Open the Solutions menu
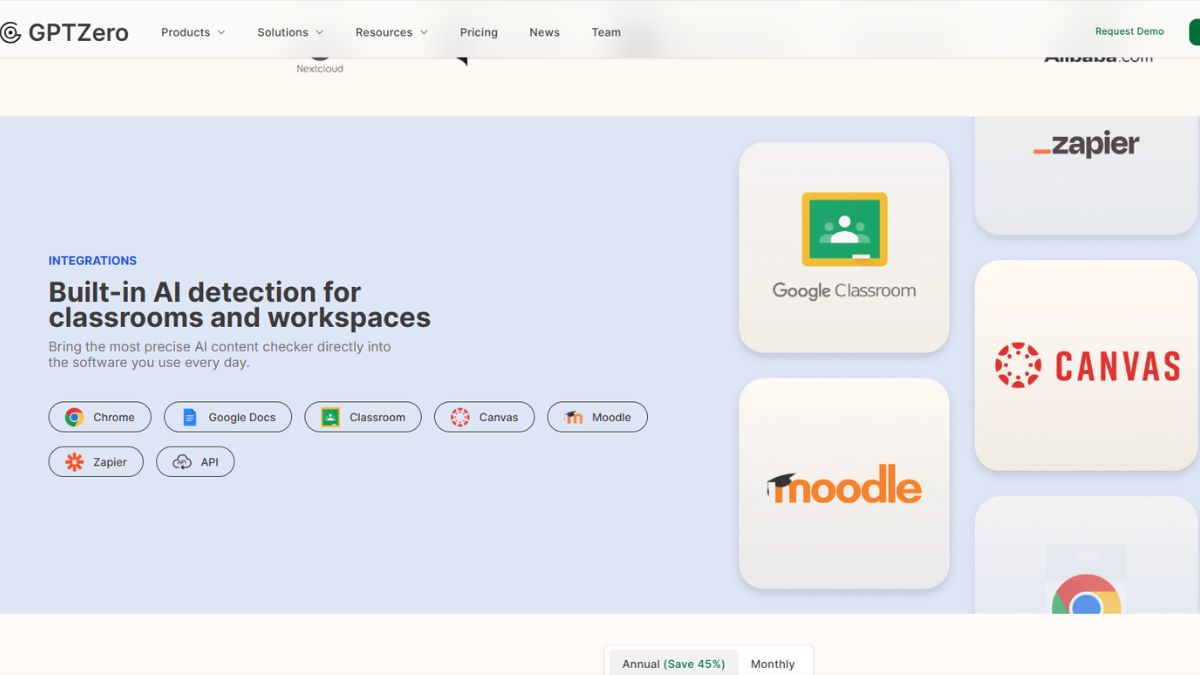 click(290, 32)
